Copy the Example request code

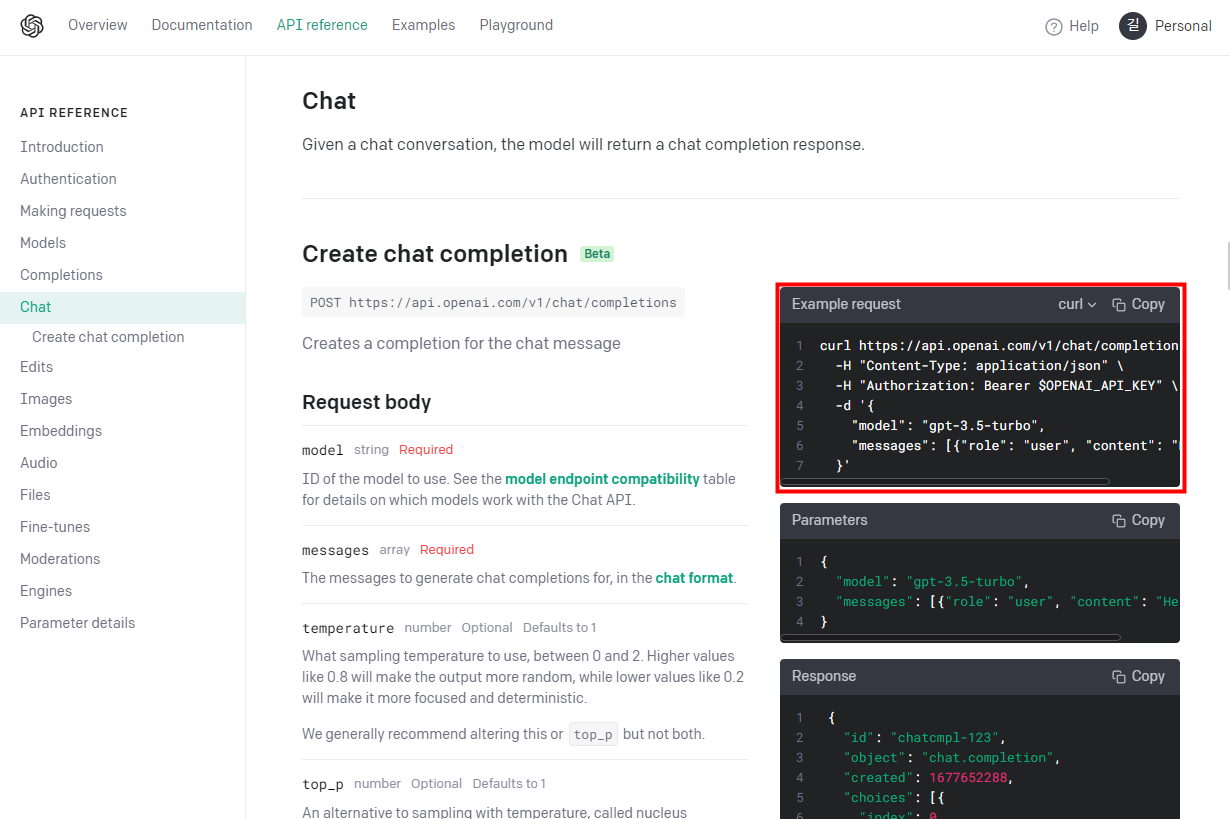pyautogui.click(x=1139, y=304)
